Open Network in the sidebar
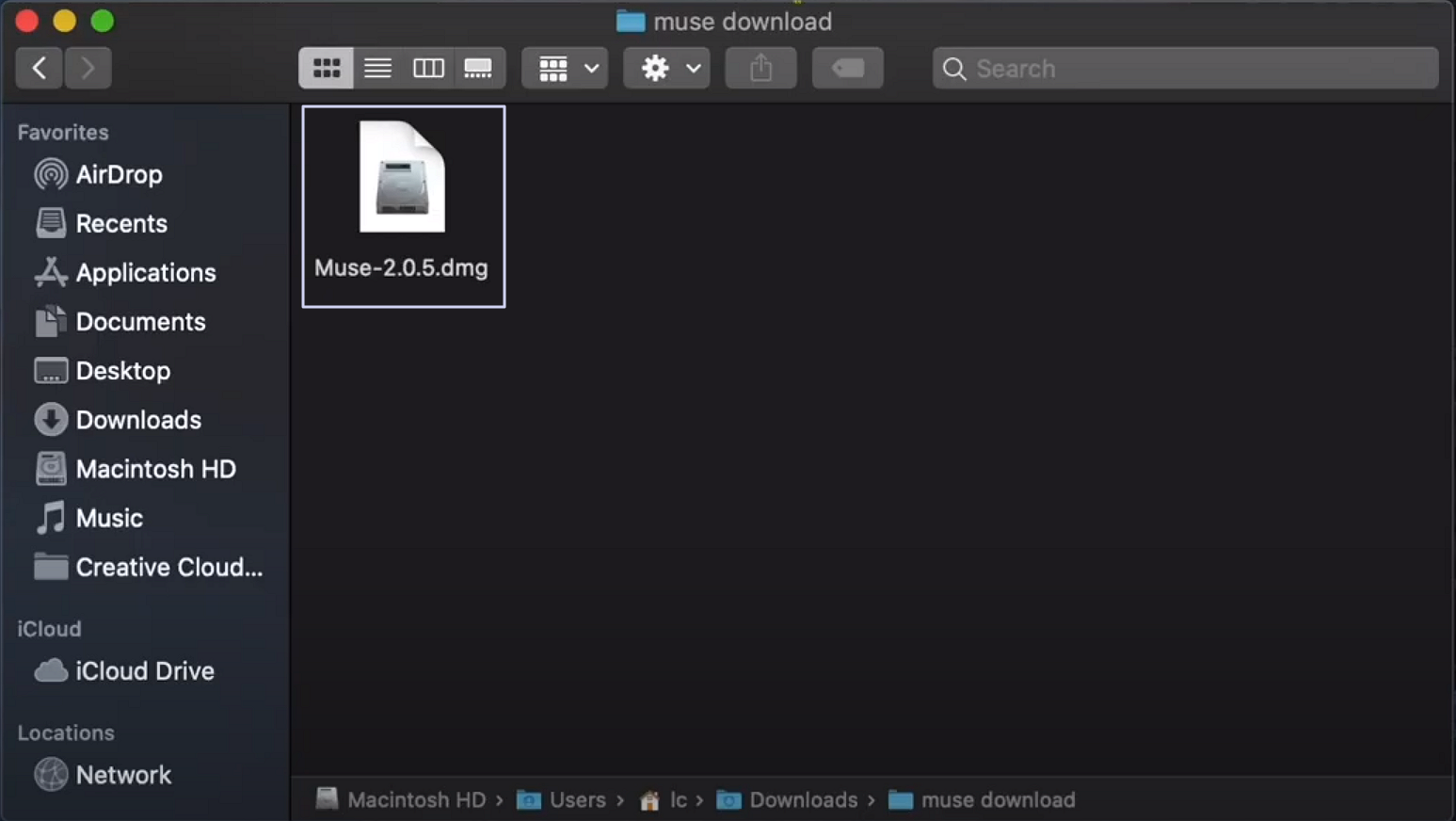 pos(123,775)
